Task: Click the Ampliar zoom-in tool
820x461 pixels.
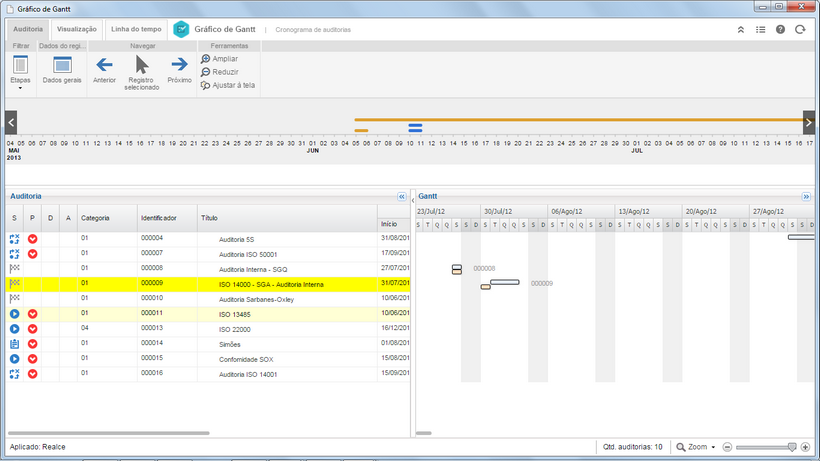Action: pos(219,59)
